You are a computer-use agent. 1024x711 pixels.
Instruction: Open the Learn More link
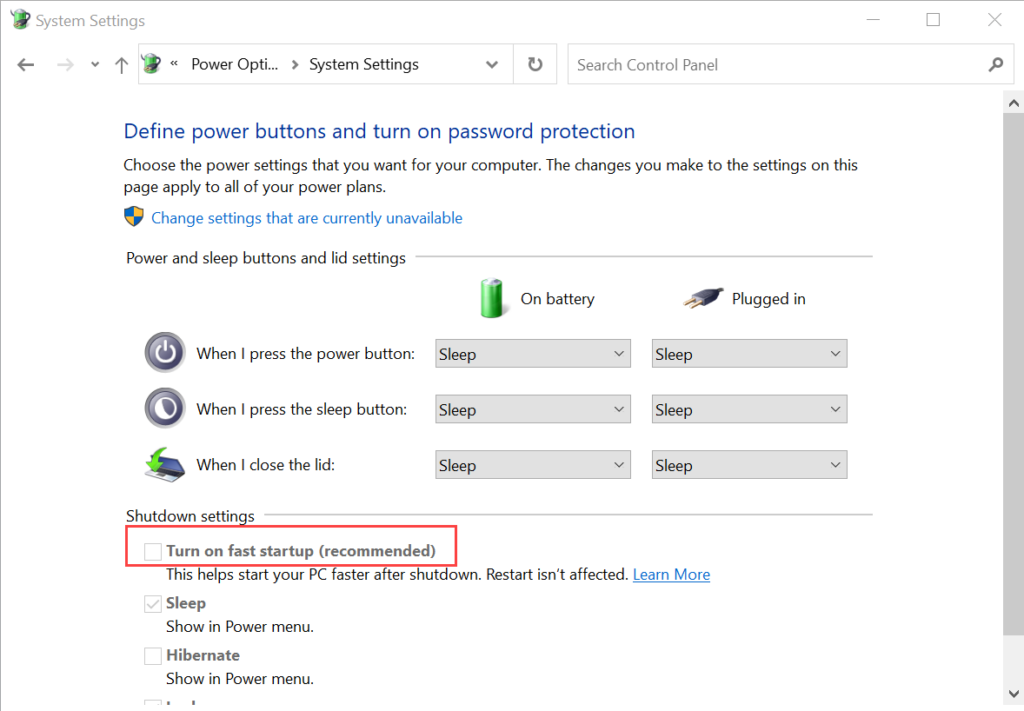coord(671,574)
